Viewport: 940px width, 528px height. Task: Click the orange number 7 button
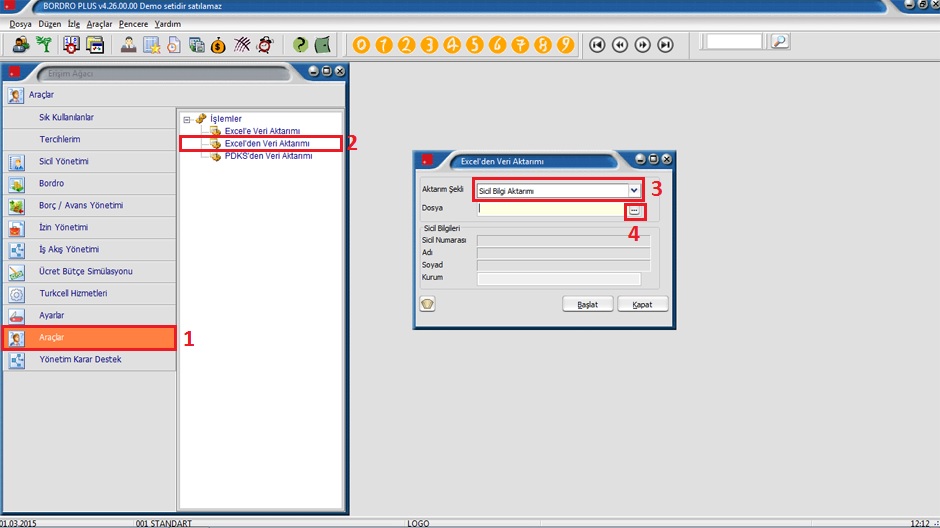pyautogui.click(x=520, y=45)
